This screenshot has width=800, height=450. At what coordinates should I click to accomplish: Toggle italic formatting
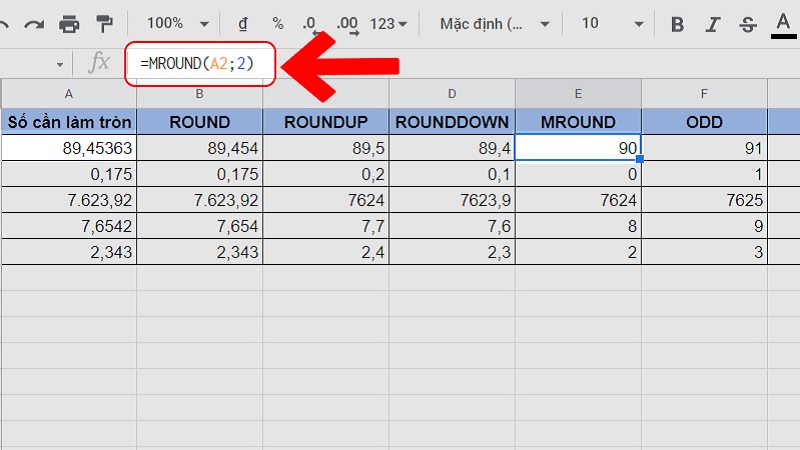tap(713, 23)
